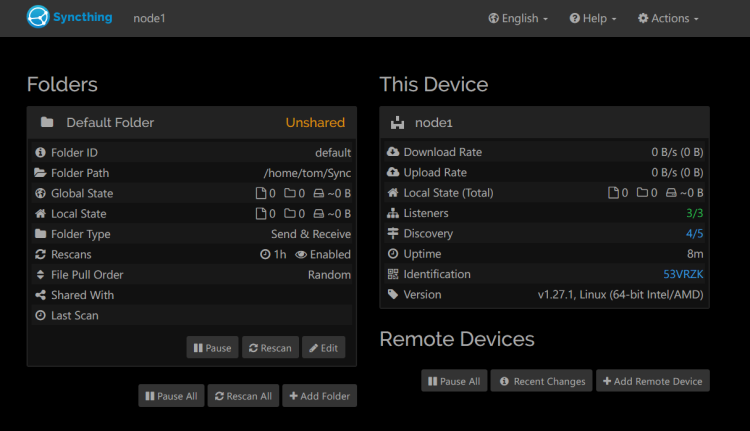Collapse the node1 device panel header
The width and height of the screenshot is (750, 431).
(544, 122)
